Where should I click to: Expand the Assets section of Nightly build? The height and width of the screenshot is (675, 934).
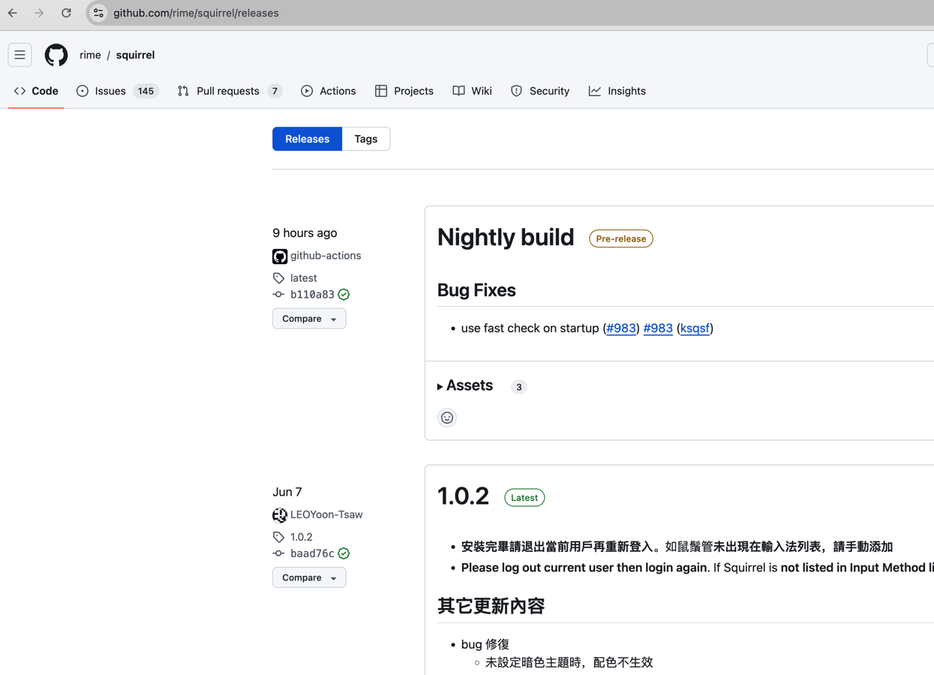tap(465, 386)
